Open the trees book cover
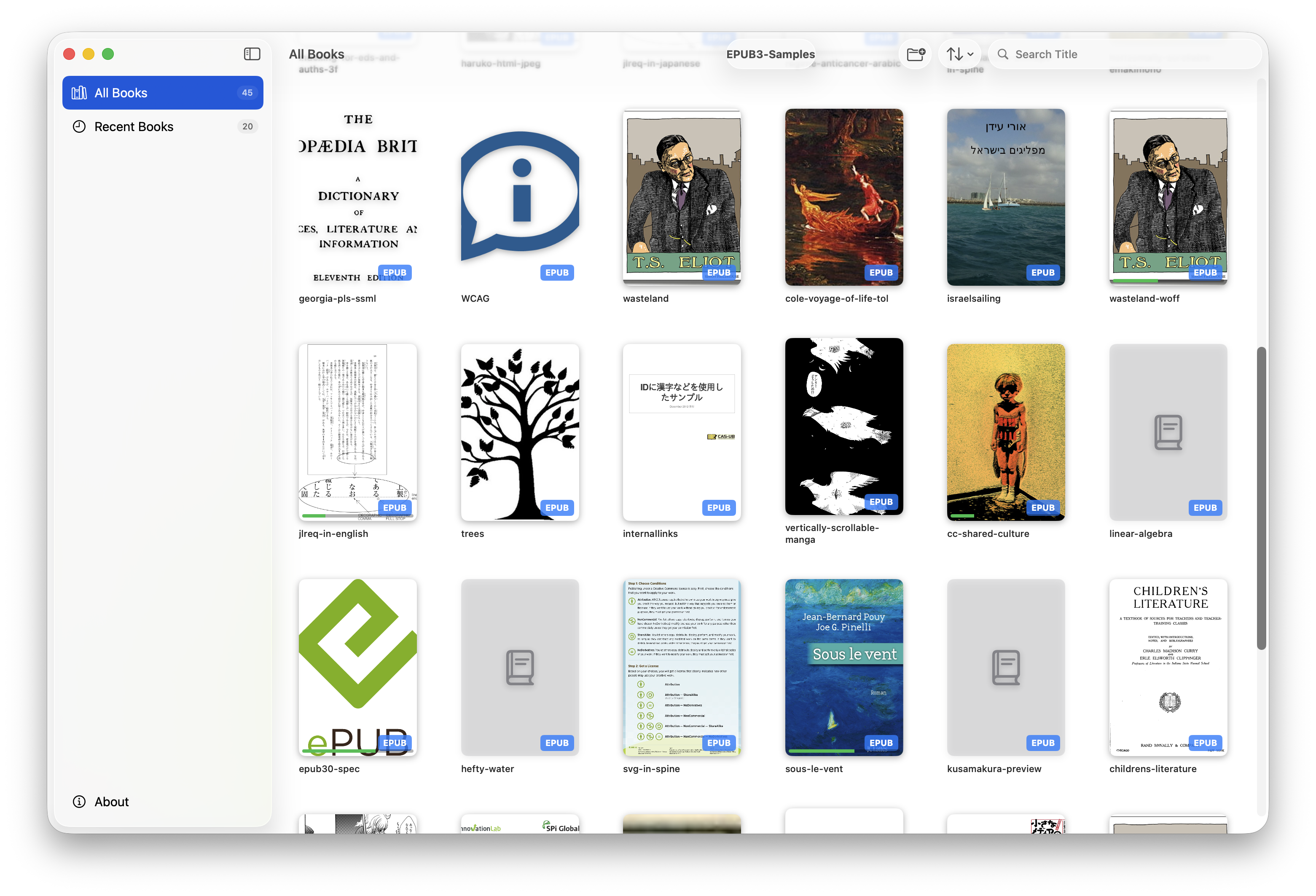The width and height of the screenshot is (1316, 896). pos(519,432)
